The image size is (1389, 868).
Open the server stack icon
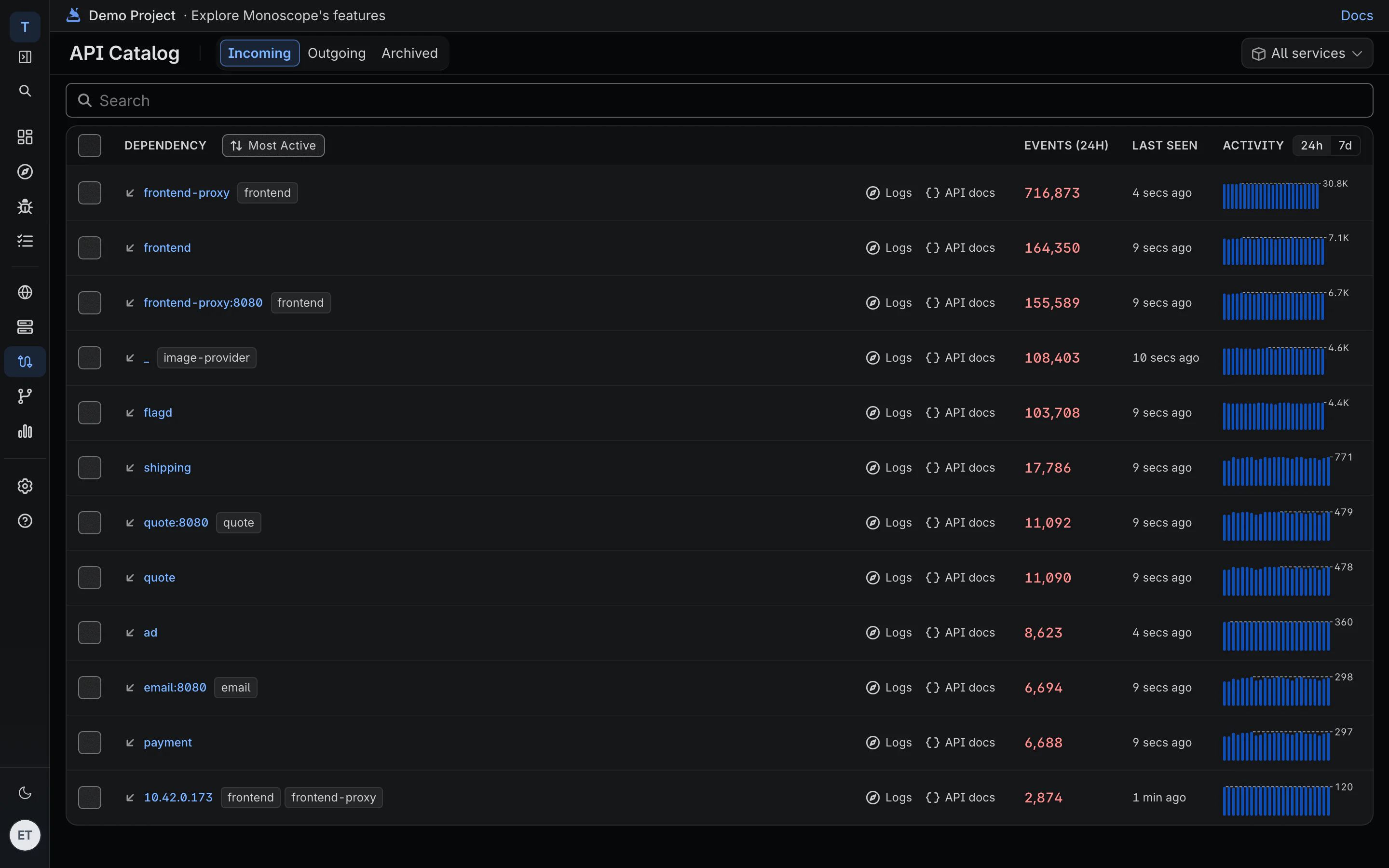pyautogui.click(x=25, y=326)
